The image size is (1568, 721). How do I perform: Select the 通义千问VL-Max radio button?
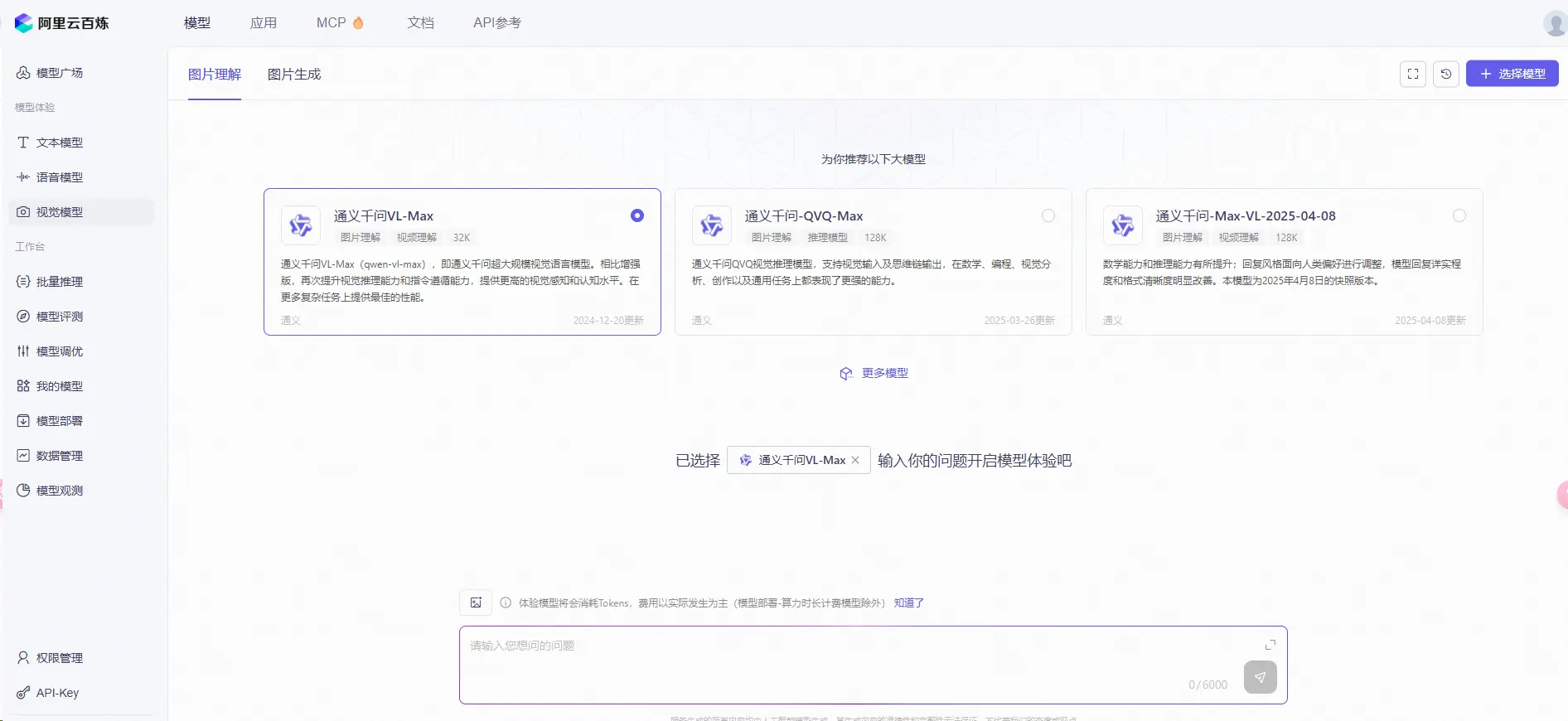coord(637,215)
